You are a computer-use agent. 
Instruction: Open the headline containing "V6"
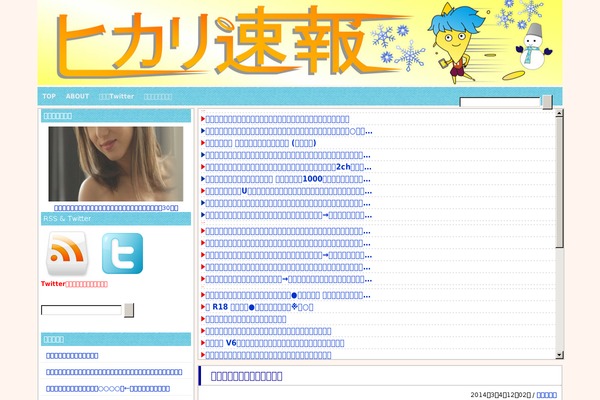click(x=275, y=343)
